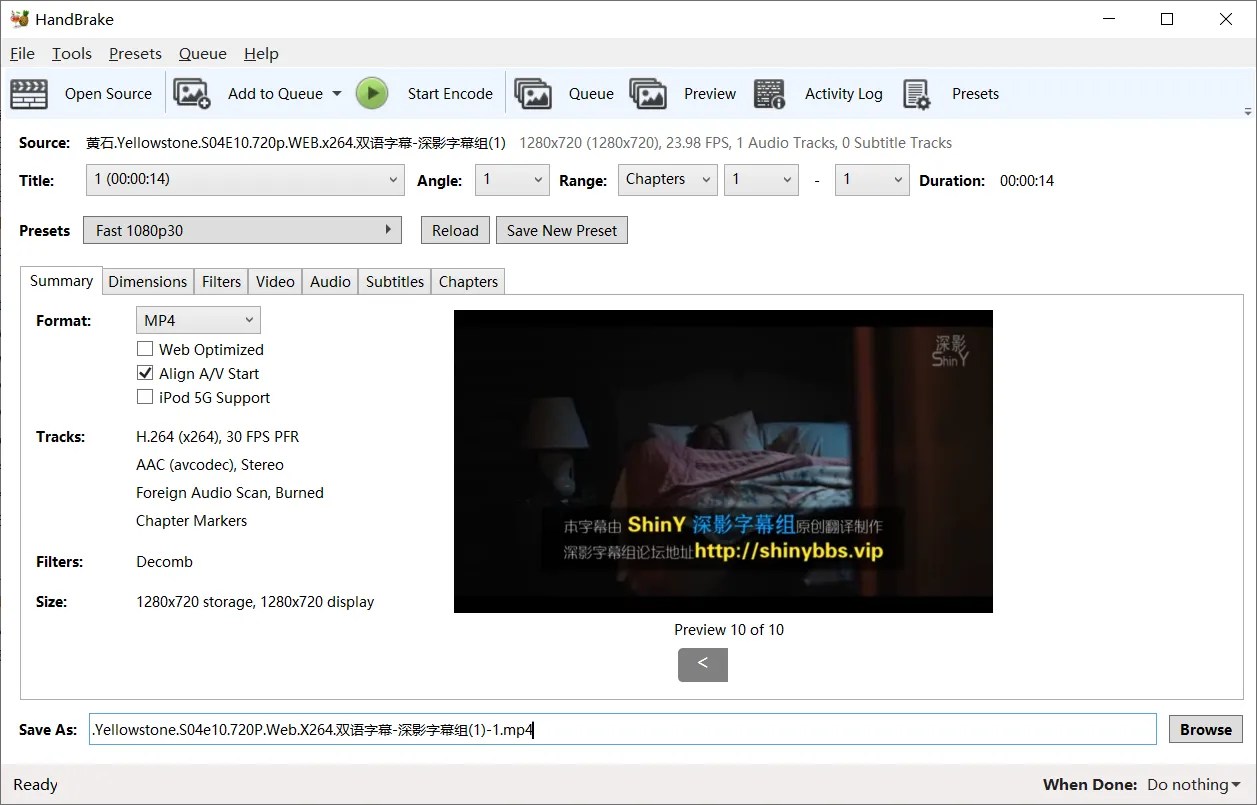Open the Tools menu
The image size is (1257, 805).
pyautogui.click(x=70, y=53)
